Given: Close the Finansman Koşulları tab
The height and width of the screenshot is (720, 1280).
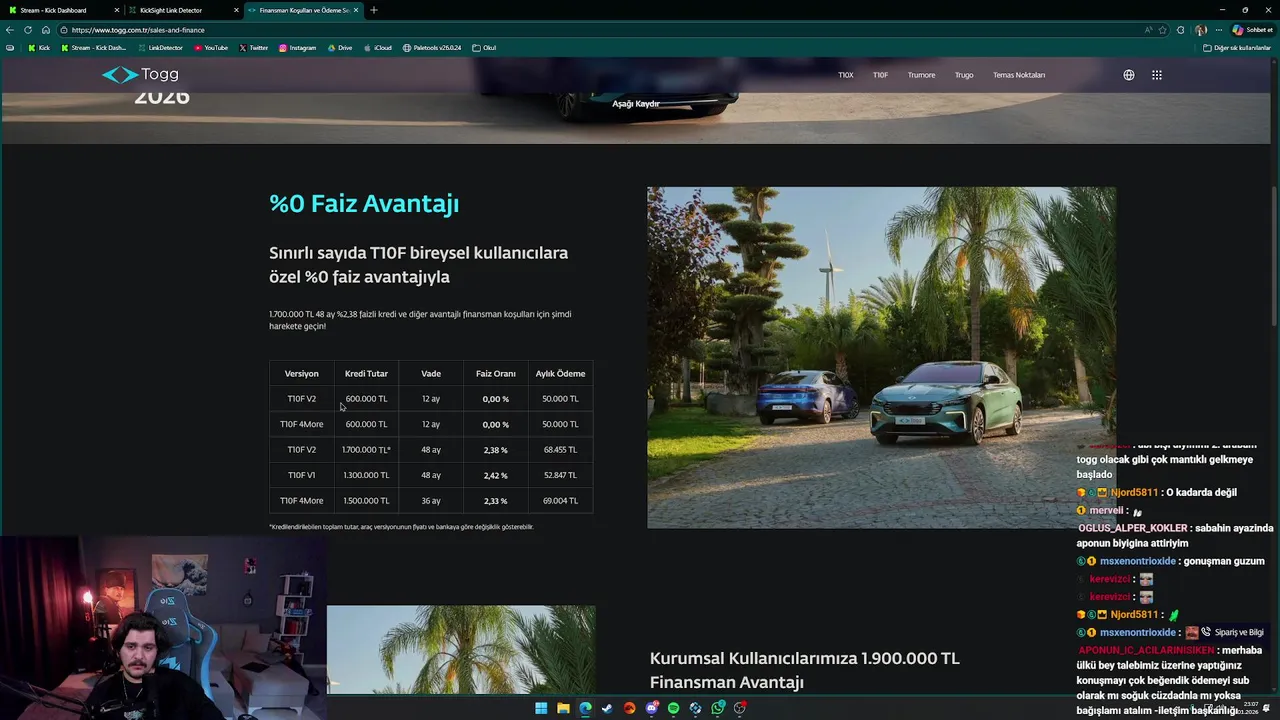Looking at the screenshot, I should [356, 10].
